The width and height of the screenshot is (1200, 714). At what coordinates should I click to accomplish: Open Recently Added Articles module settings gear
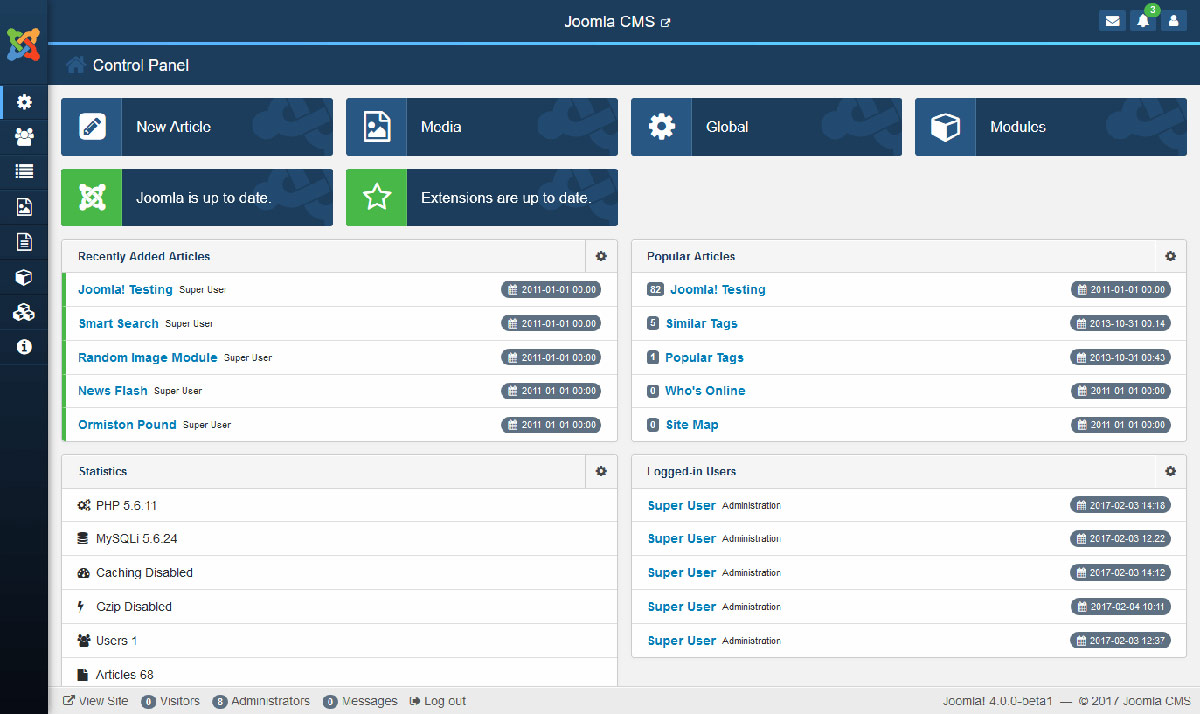point(601,256)
